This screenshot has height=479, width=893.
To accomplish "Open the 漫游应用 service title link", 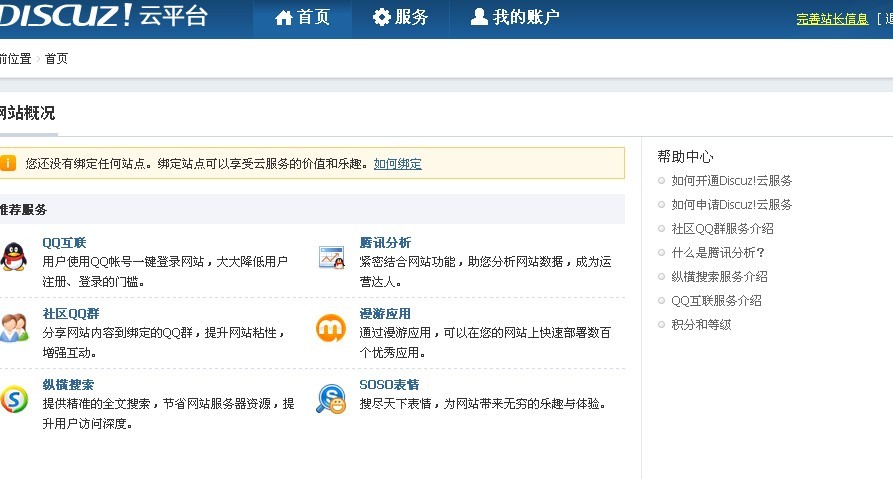I will (x=385, y=314).
